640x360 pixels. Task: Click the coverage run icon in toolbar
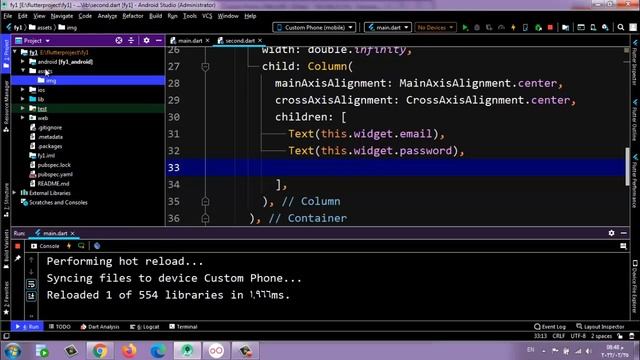(x=489, y=27)
